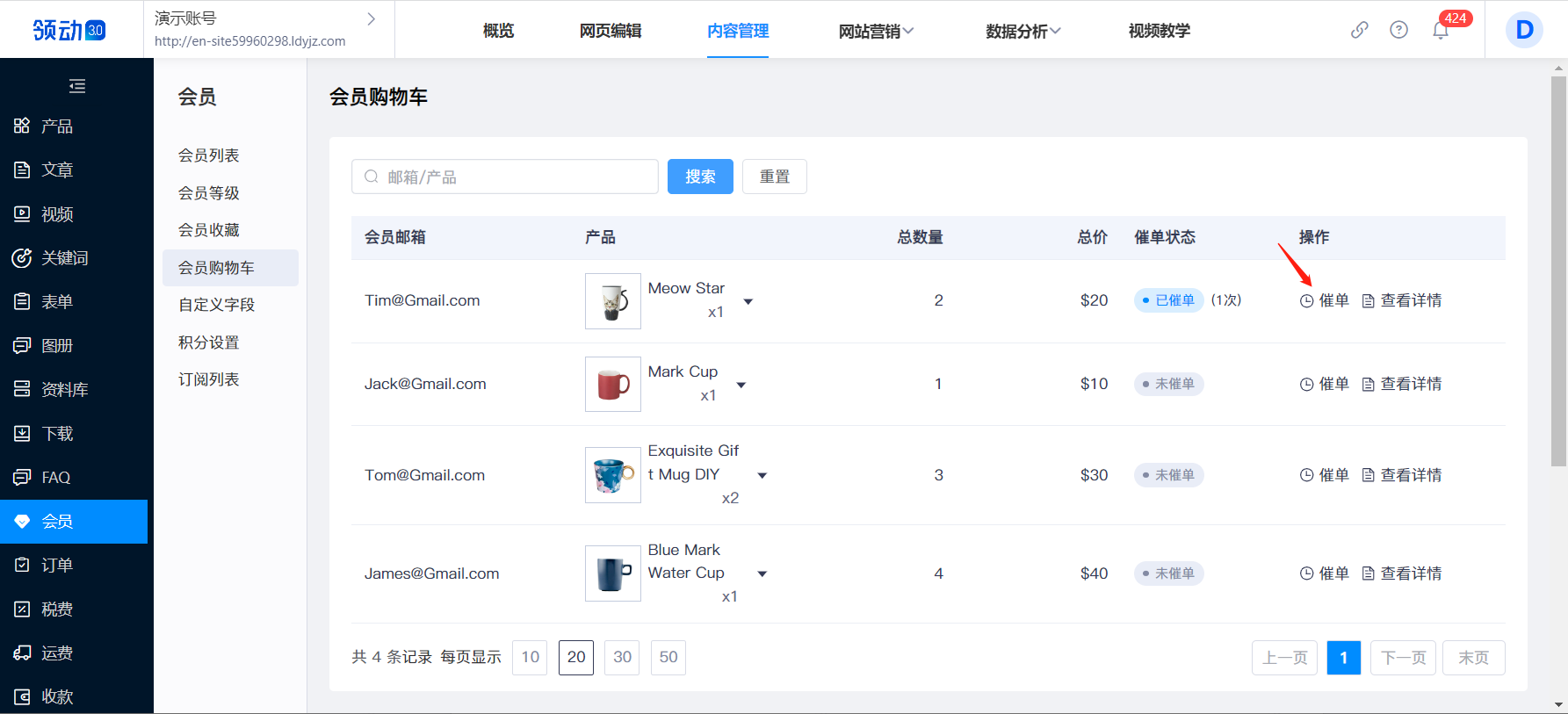
Task: Select 会员收藏 in the member submenu
Action: 209,230
